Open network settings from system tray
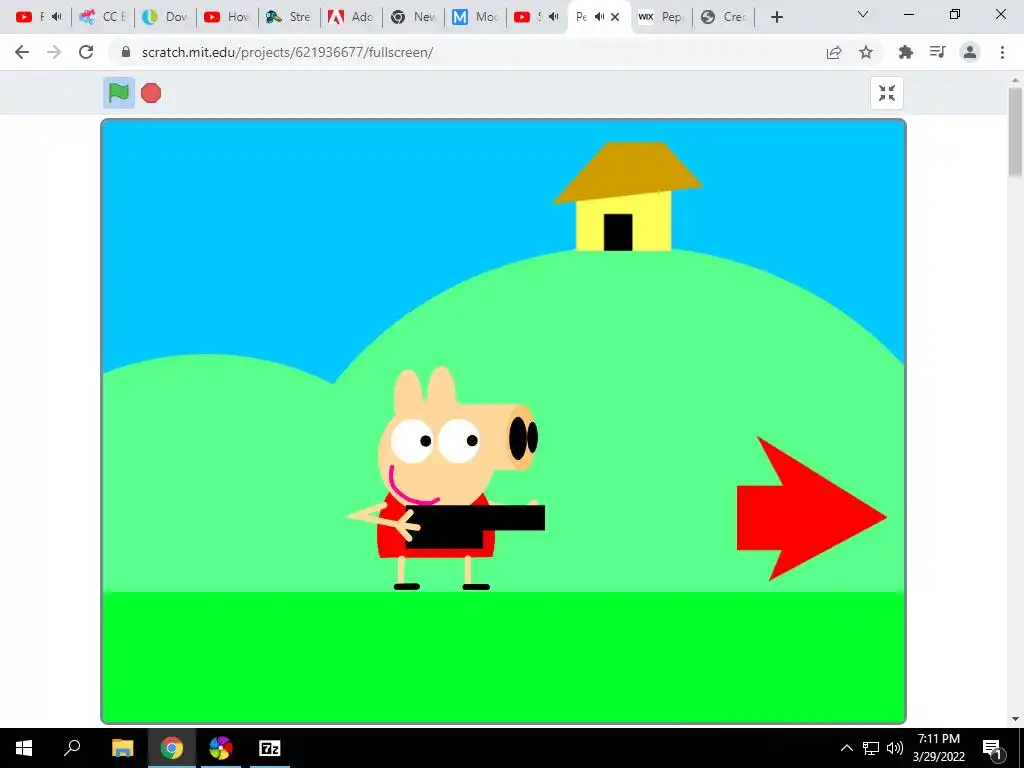This screenshot has width=1024, height=768. (871, 748)
